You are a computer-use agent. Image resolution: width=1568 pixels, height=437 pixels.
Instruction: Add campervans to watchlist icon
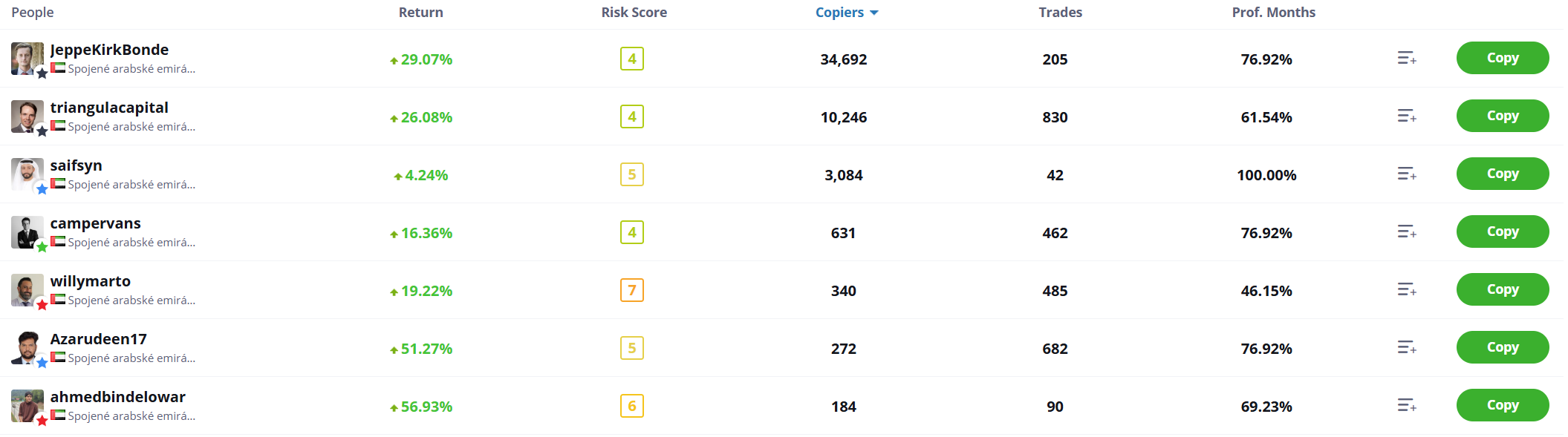pos(1406,231)
